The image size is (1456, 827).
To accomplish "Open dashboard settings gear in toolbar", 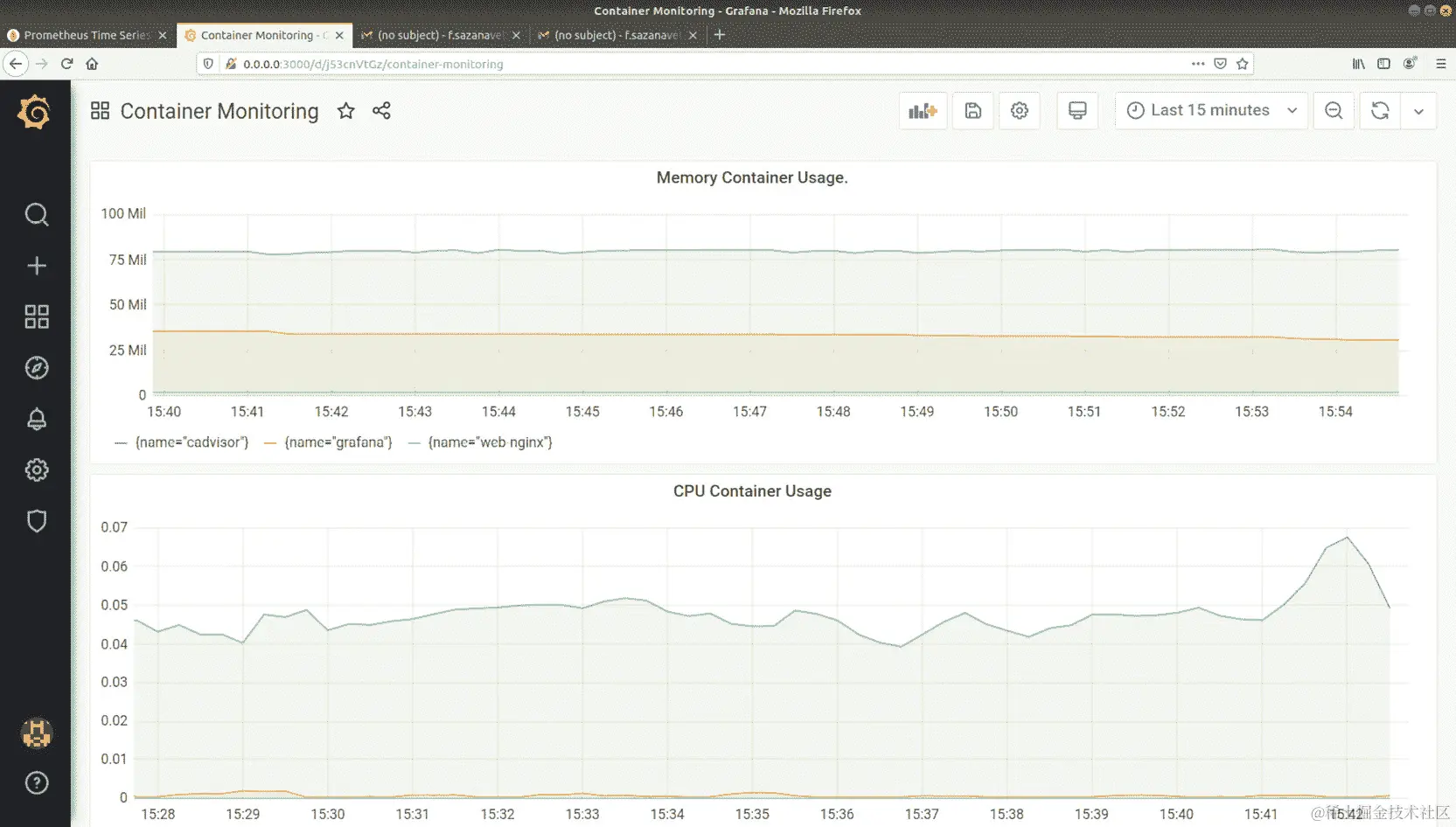I will coord(1019,111).
